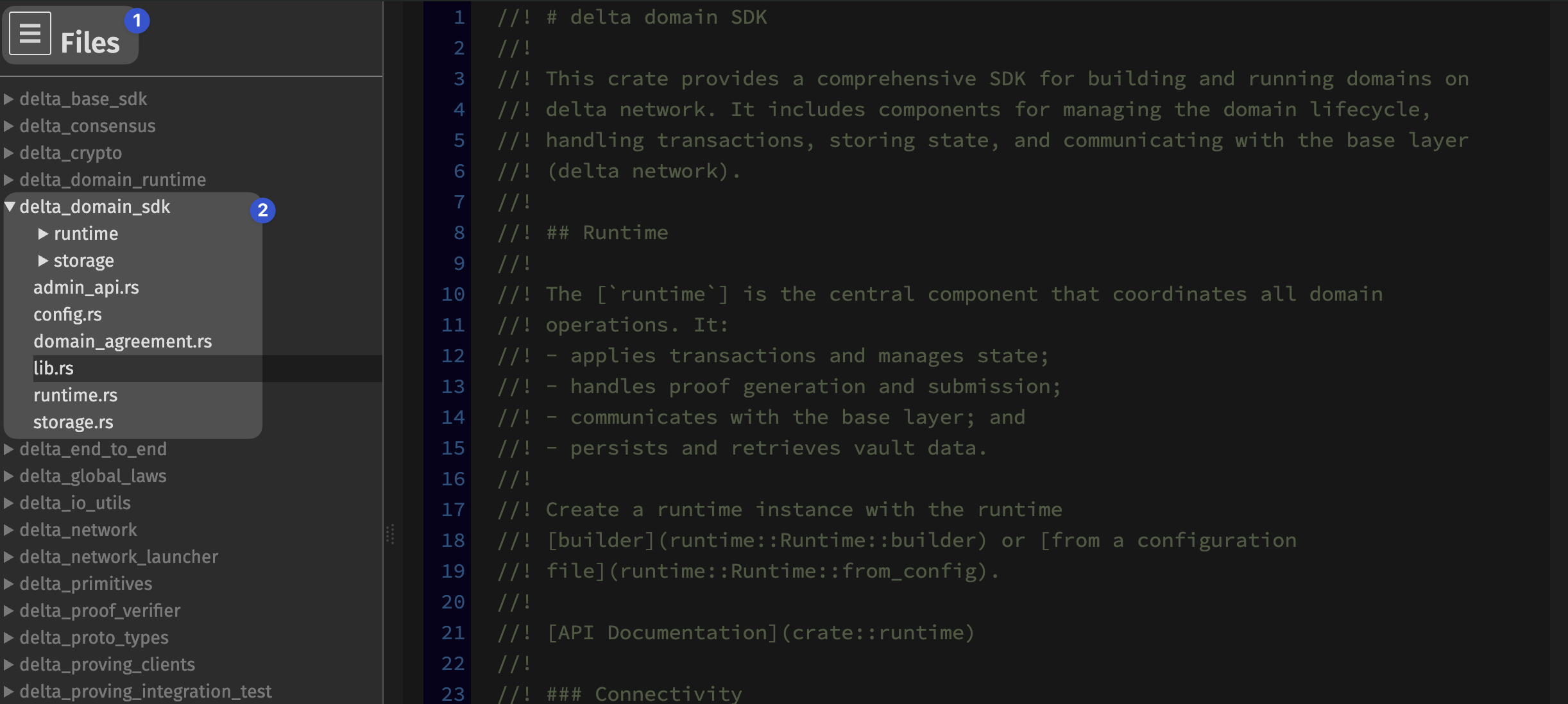Screen dimensions: 1568x704
Task: Click the blue "2" badge on delta_domain_sdk
Action: (x=264, y=210)
